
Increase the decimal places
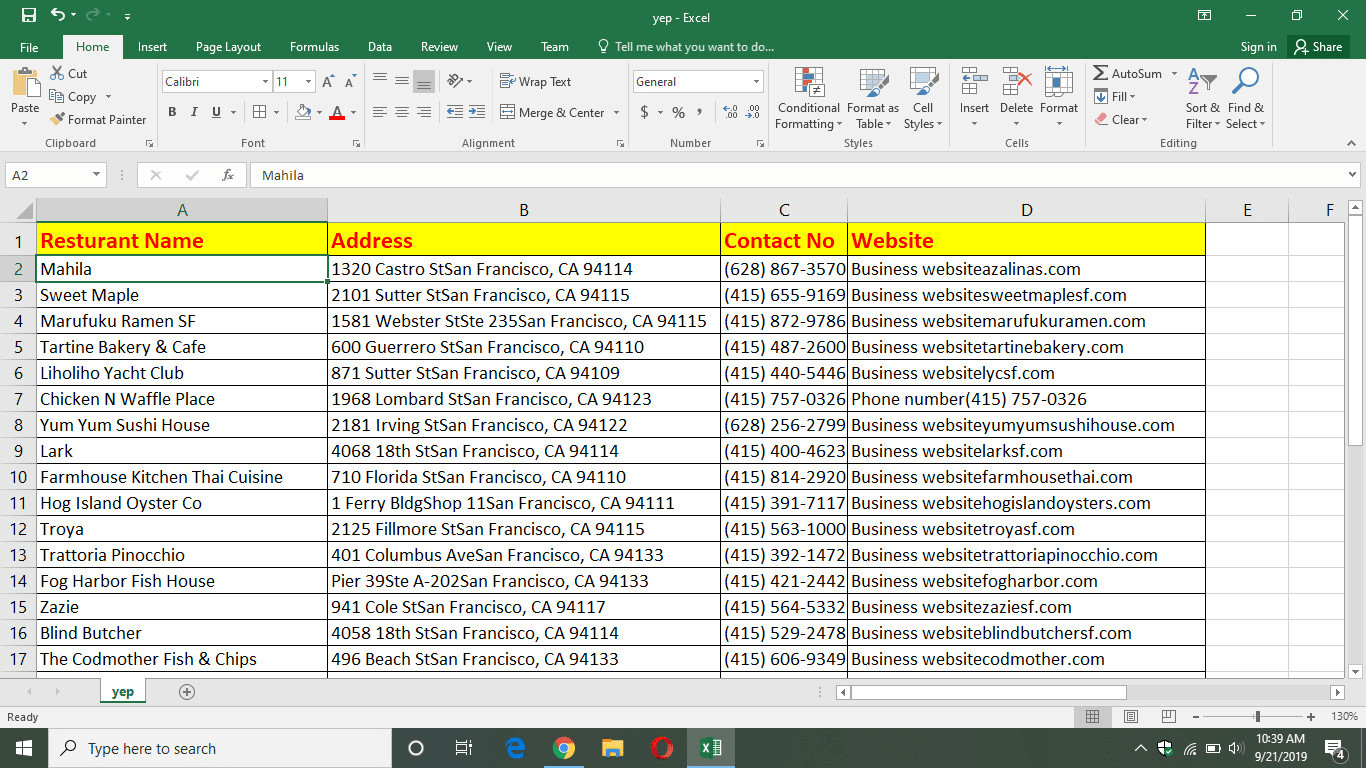pyautogui.click(x=730, y=112)
